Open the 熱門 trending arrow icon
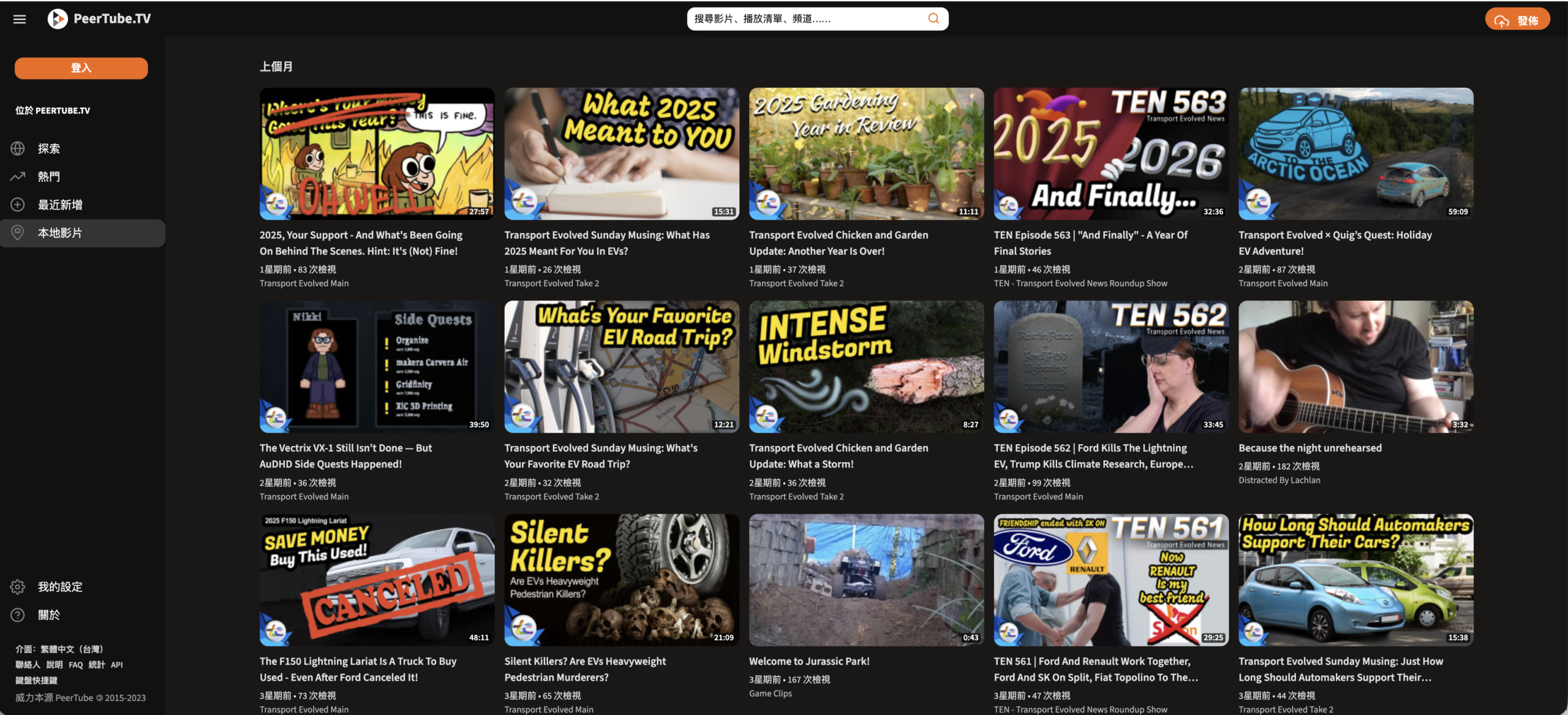The height and width of the screenshot is (715, 1568). [x=18, y=176]
